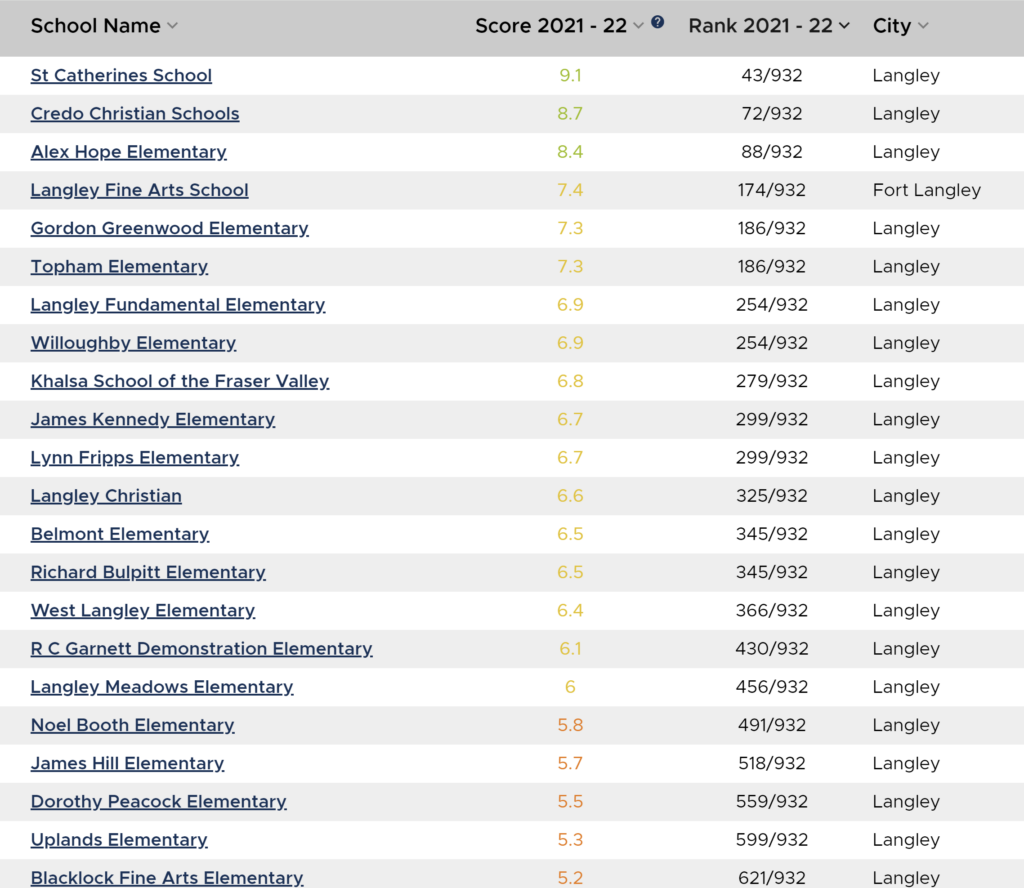Viewport: 1024px width, 888px height.
Task: Select the 5.3 score value
Action: click(570, 839)
